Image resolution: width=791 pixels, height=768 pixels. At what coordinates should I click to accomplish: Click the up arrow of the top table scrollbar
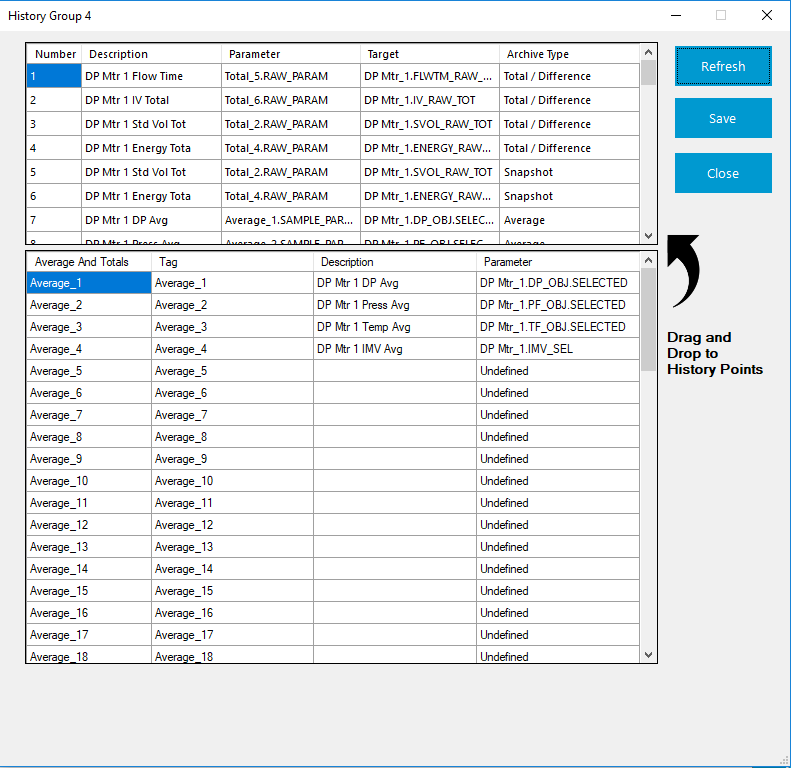(x=649, y=52)
